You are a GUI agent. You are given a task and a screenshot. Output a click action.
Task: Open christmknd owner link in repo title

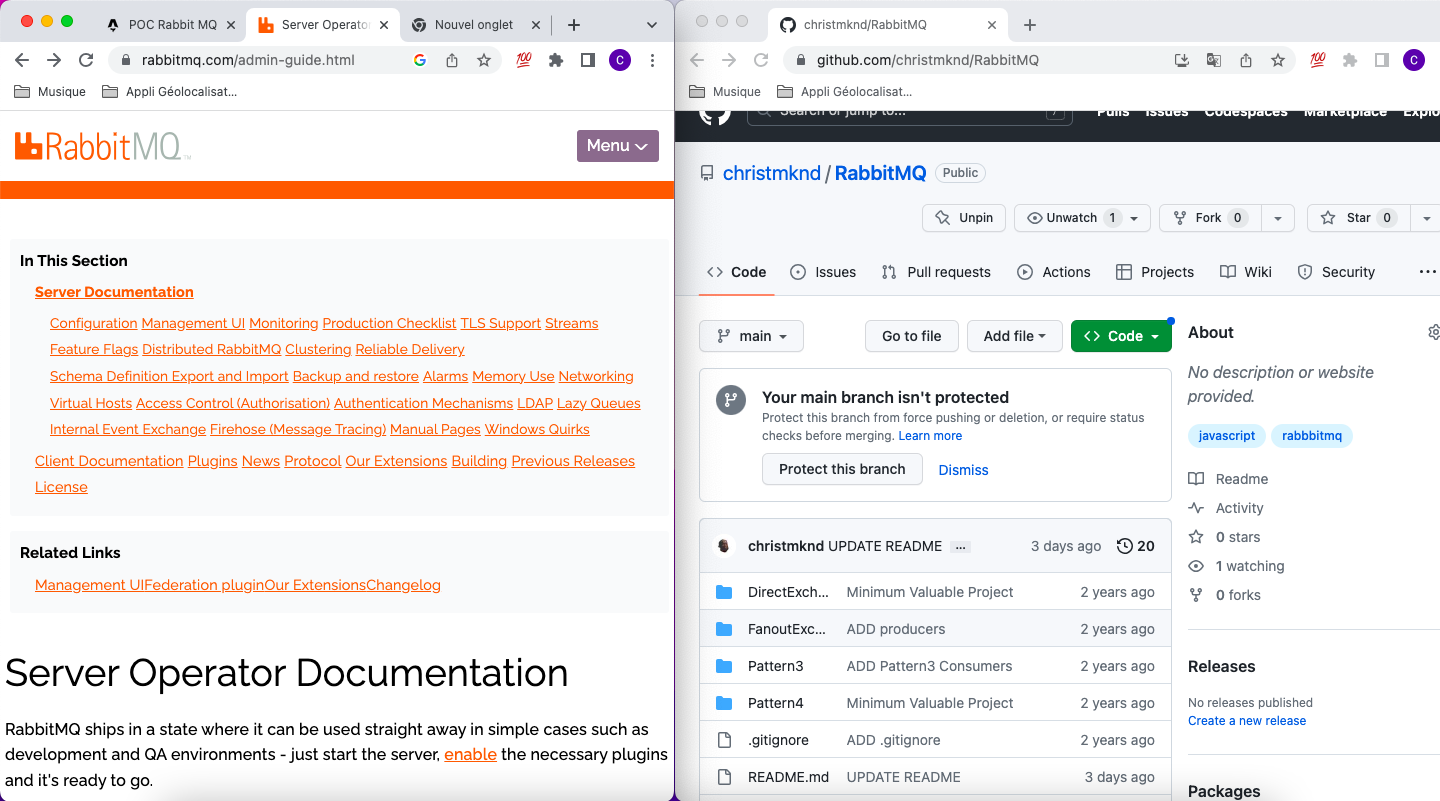[x=771, y=173]
